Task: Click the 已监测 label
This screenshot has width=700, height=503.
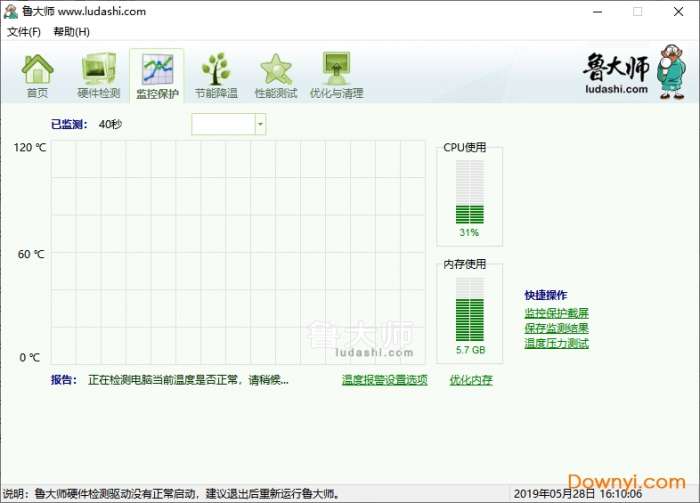Action: 69,124
